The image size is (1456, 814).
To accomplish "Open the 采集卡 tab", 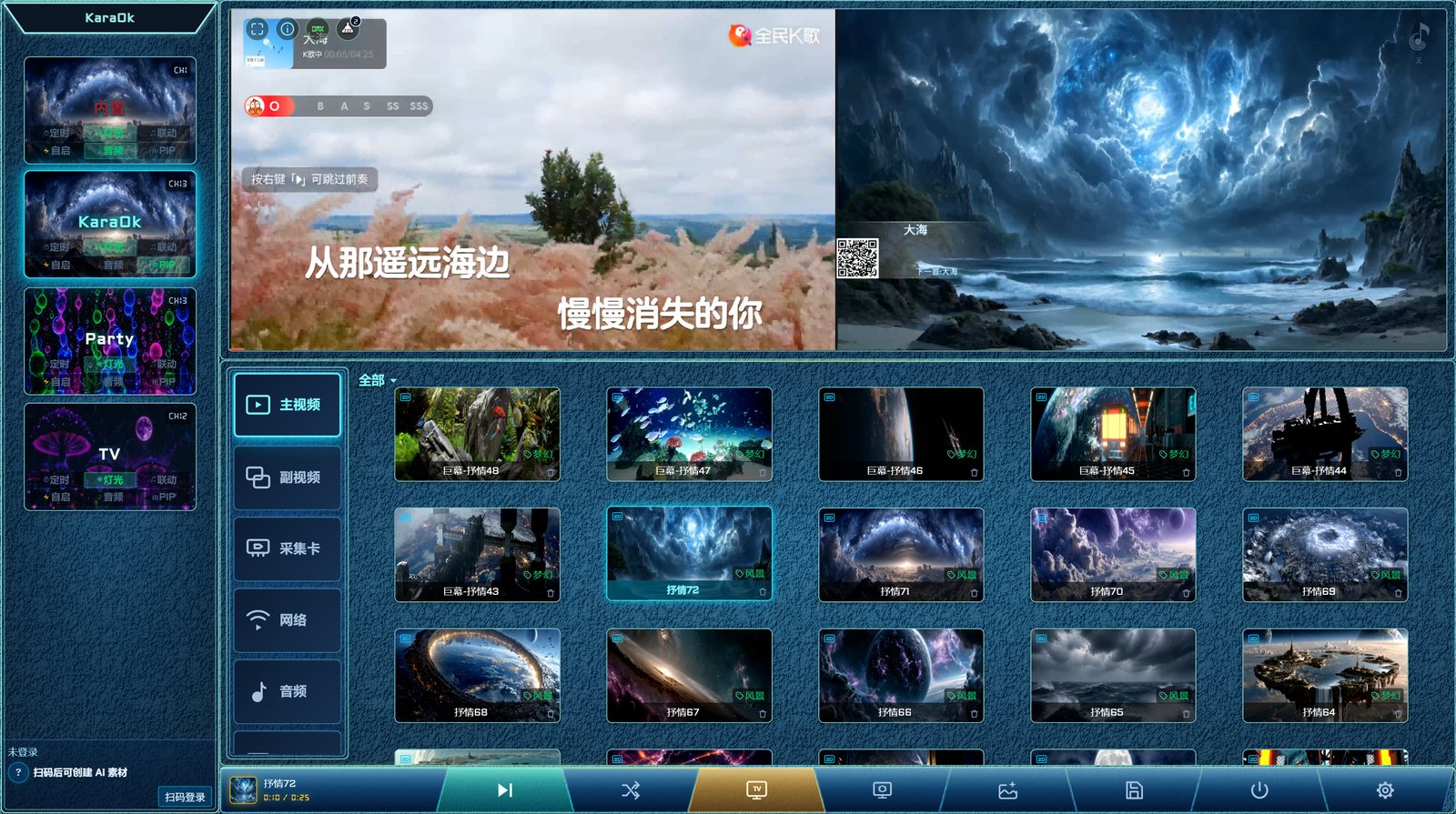I will [288, 548].
